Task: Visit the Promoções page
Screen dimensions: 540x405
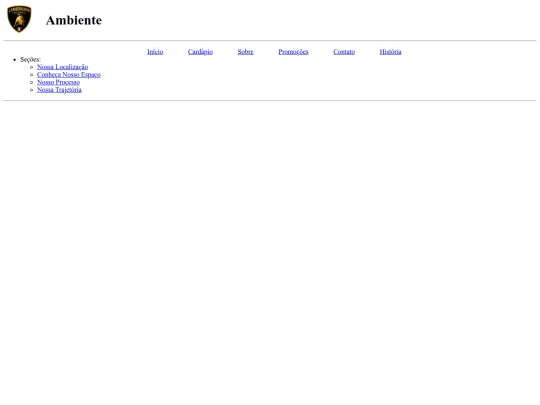Action: (x=293, y=52)
